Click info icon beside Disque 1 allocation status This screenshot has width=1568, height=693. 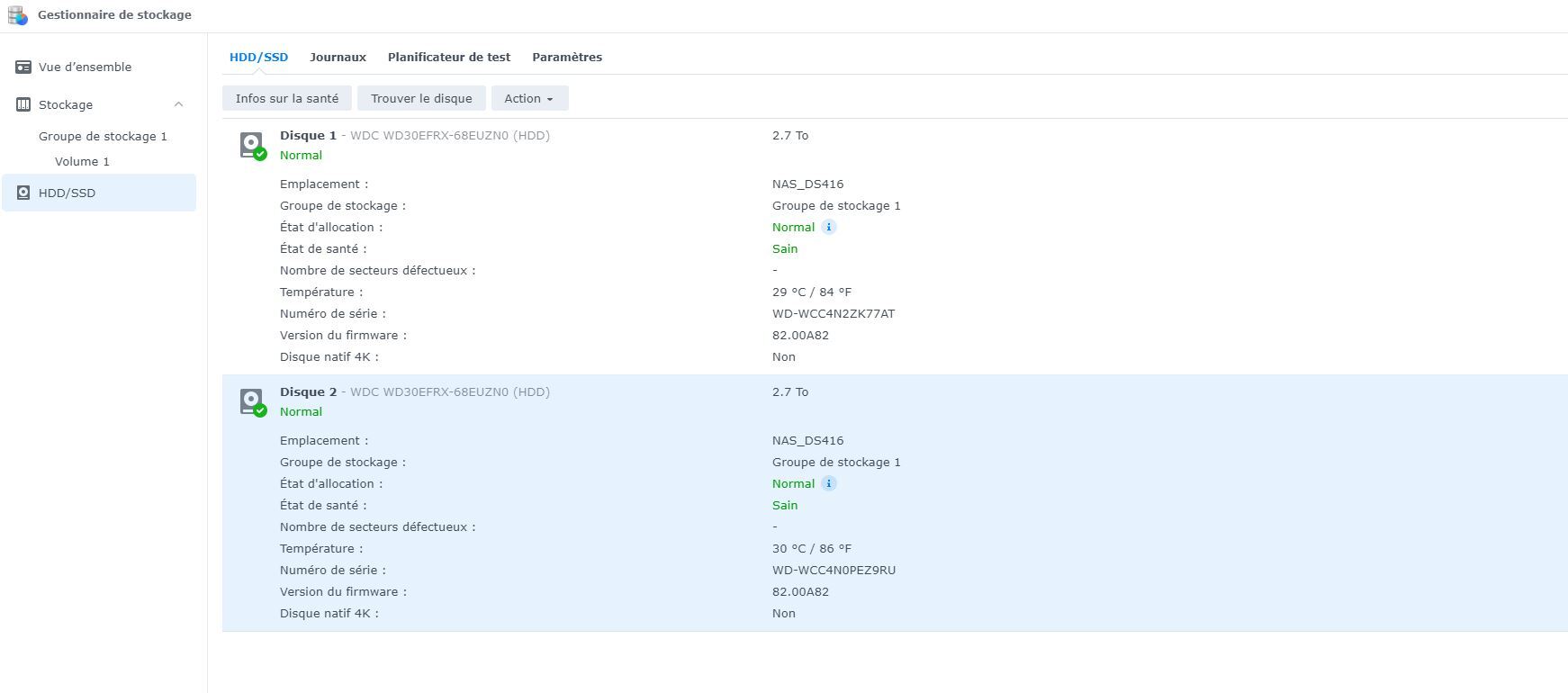pos(829,228)
